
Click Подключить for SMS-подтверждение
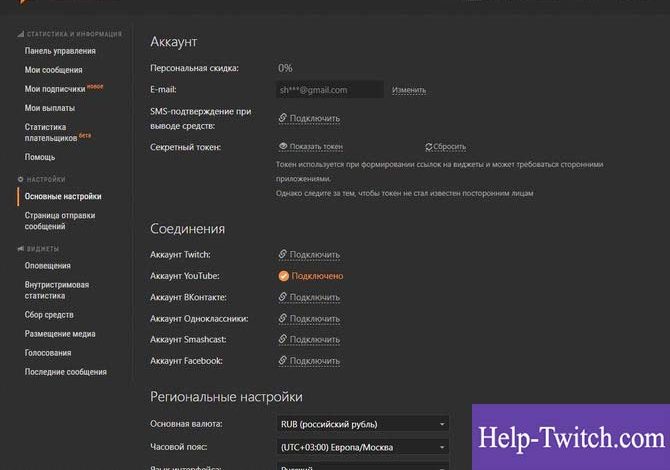pyautogui.click(x=314, y=118)
